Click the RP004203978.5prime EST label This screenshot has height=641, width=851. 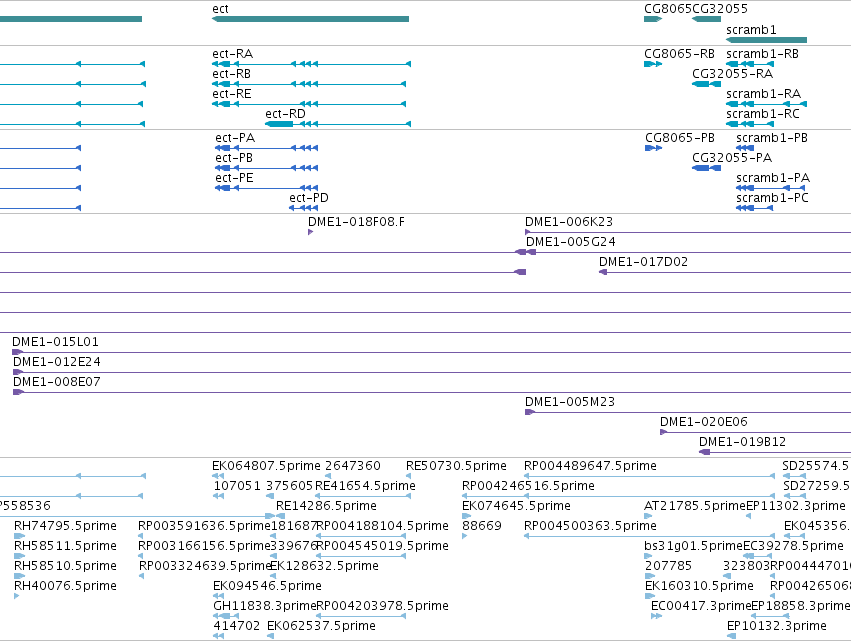(382, 607)
